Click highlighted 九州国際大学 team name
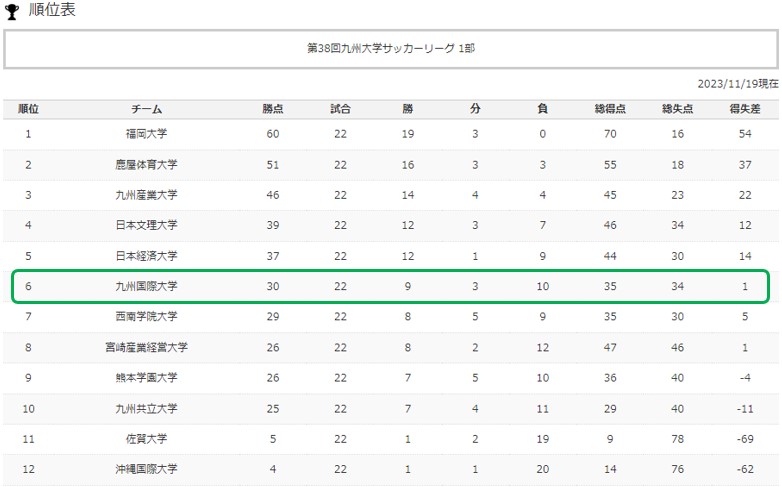 tap(146, 286)
